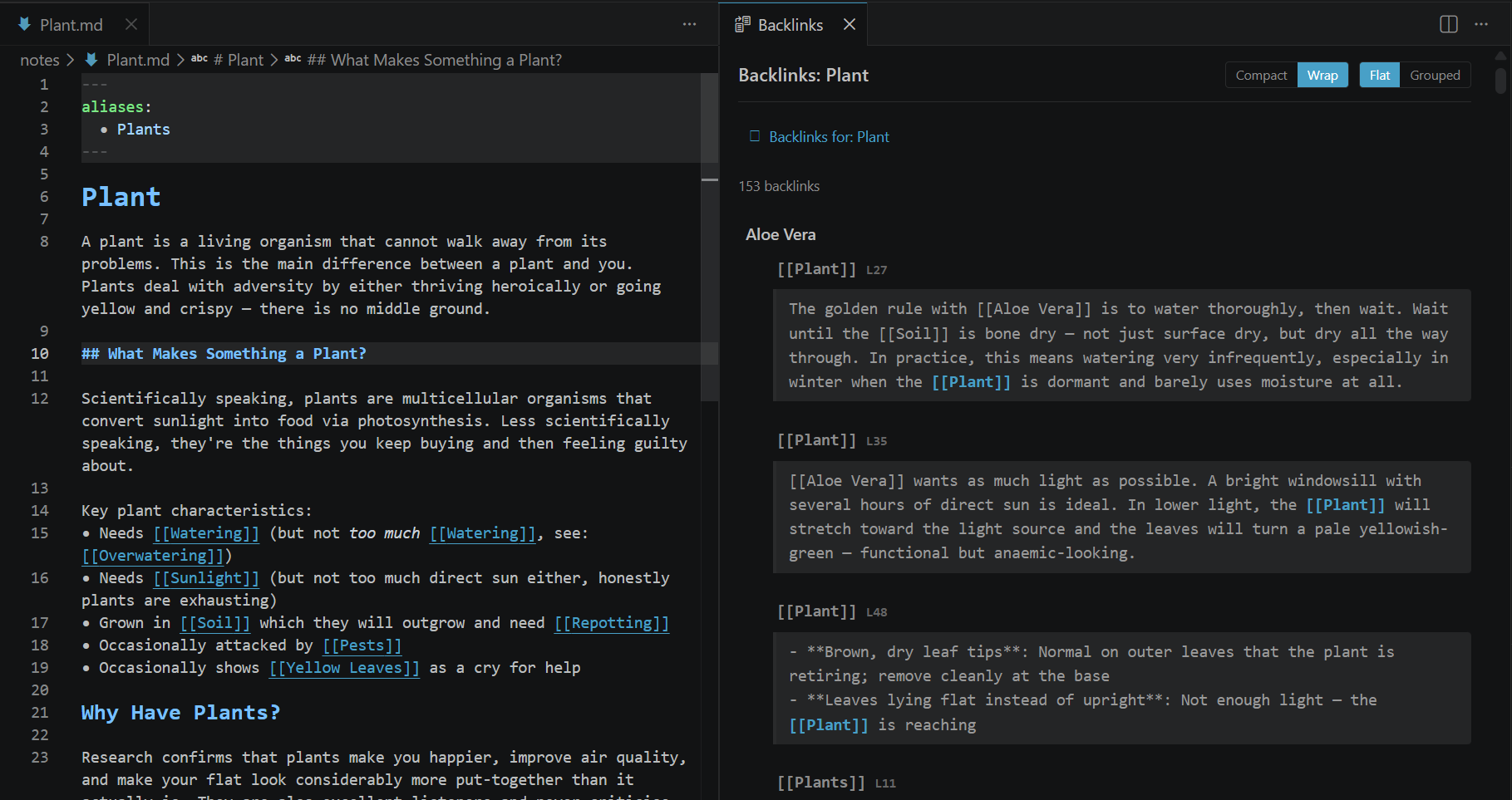The height and width of the screenshot is (800, 1512).
Task: Click the symbol icon before '# Plant' breadcrumb
Action: pos(199,59)
